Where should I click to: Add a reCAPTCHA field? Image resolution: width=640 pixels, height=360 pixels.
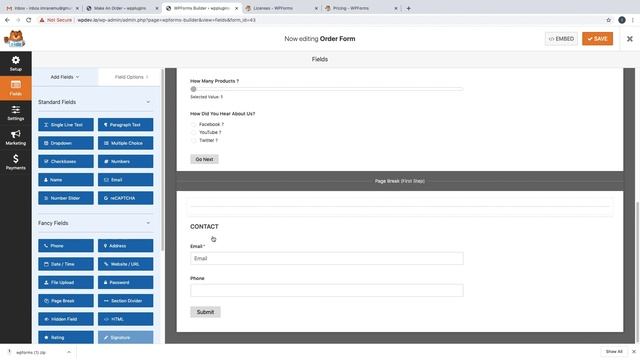tap(125, 198)
